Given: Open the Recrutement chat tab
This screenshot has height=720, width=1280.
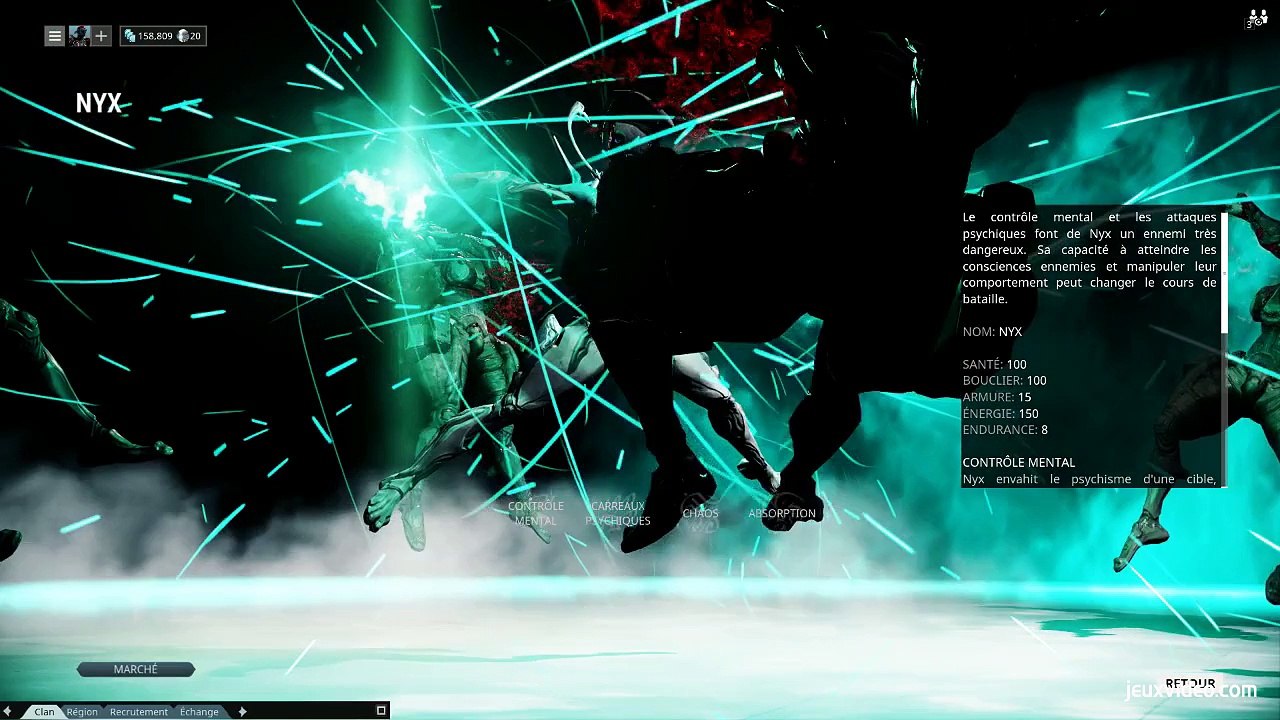Looking at the screenshot, I should pyautogui.click(x=139, y=712).
